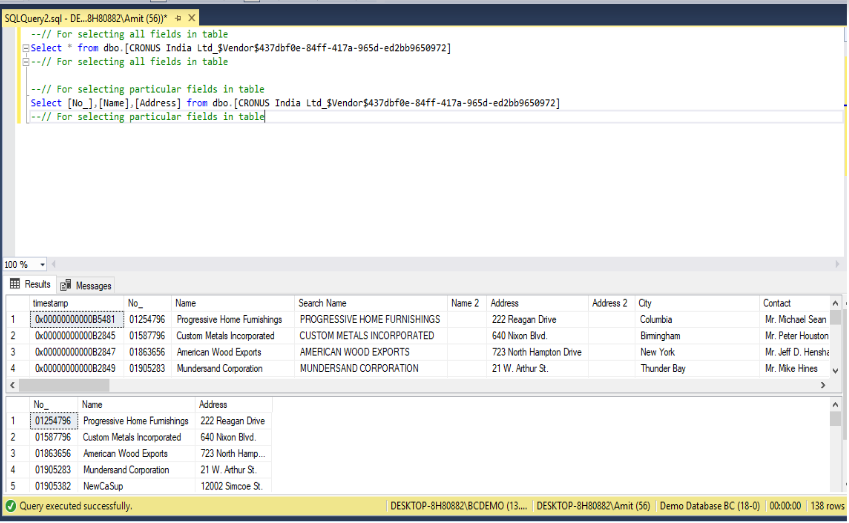Select contact cell Mr. Michael Sean
Image resolution: width=849 pixels, height=523 pixels.
coord(794,319)
